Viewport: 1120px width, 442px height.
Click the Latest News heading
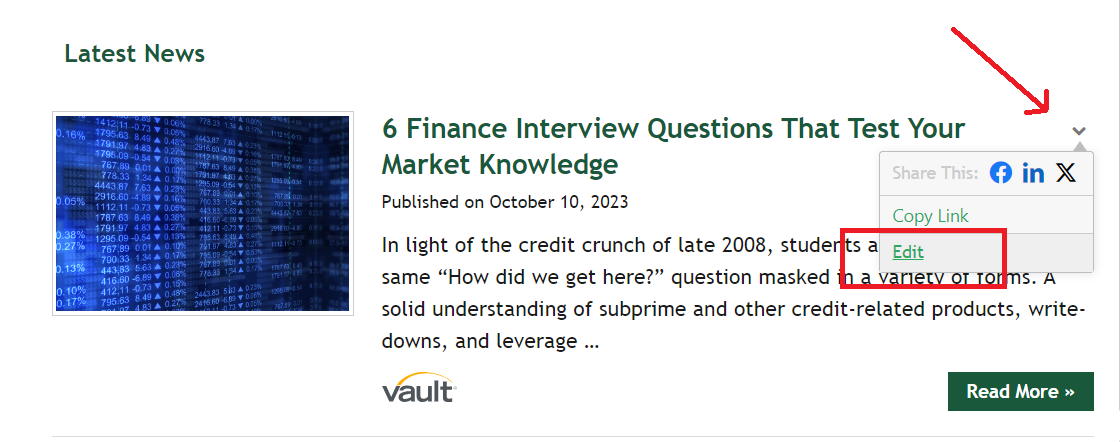tap(134, 54)
